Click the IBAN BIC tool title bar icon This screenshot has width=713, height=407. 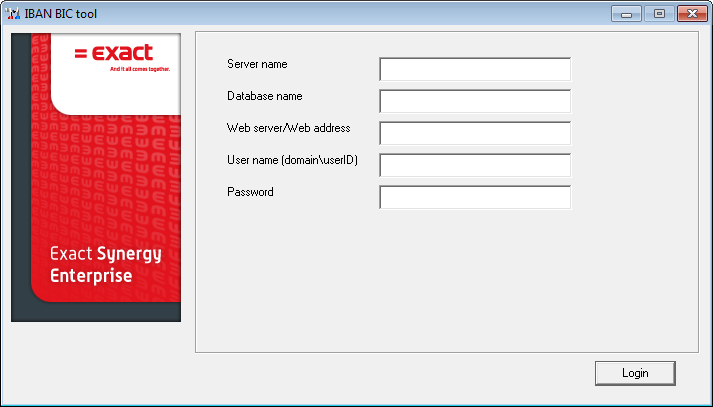click(13, 14)
